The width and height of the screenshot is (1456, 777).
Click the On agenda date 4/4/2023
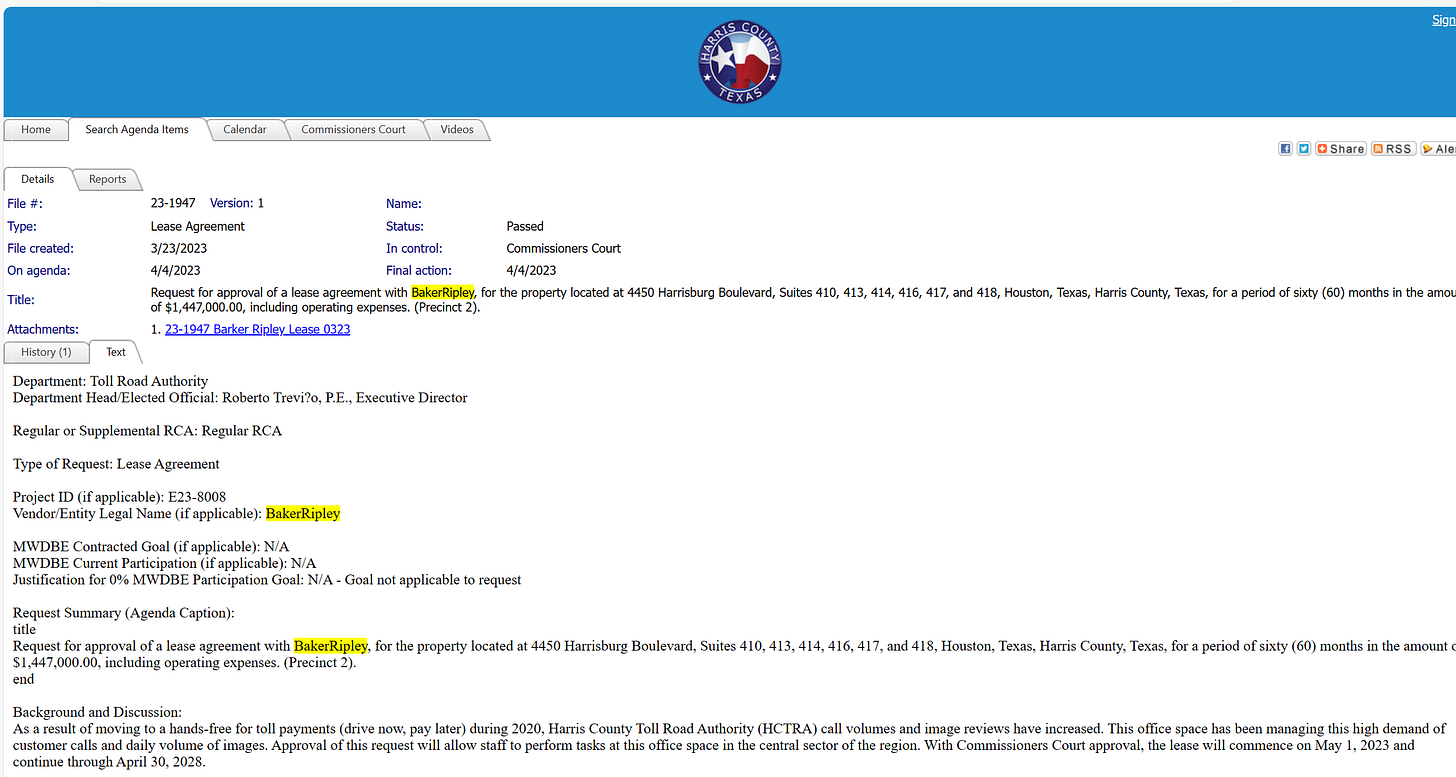pos(176,270)
